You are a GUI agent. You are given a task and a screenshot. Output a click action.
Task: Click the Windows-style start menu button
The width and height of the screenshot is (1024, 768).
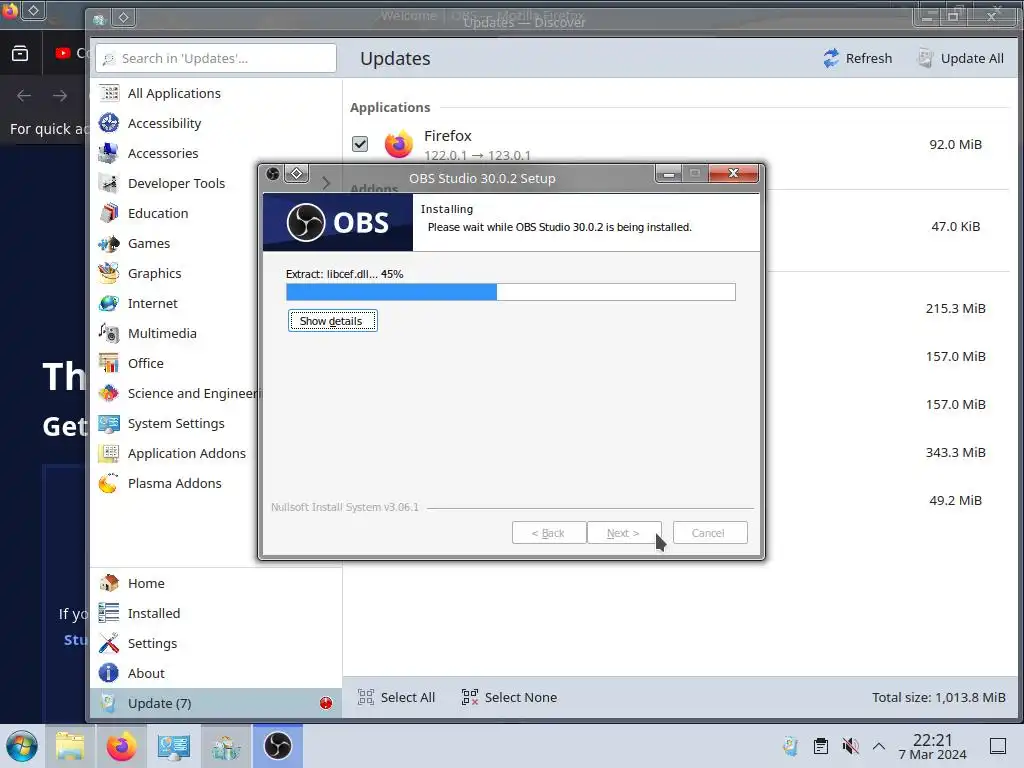point(22,746)
